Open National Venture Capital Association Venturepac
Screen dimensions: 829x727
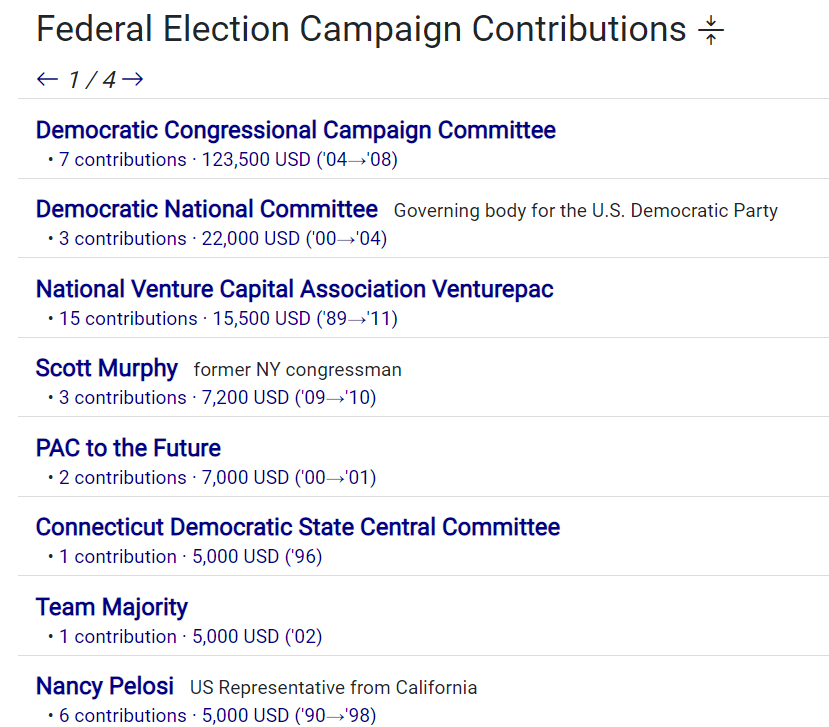pyautogui.click(x=294, y=289)
